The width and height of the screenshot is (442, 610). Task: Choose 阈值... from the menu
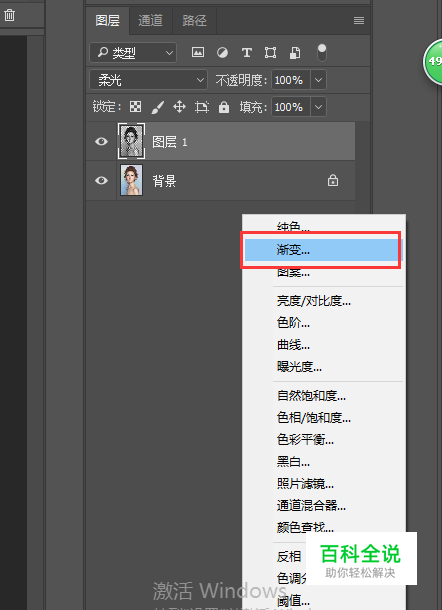pos(293,601)
